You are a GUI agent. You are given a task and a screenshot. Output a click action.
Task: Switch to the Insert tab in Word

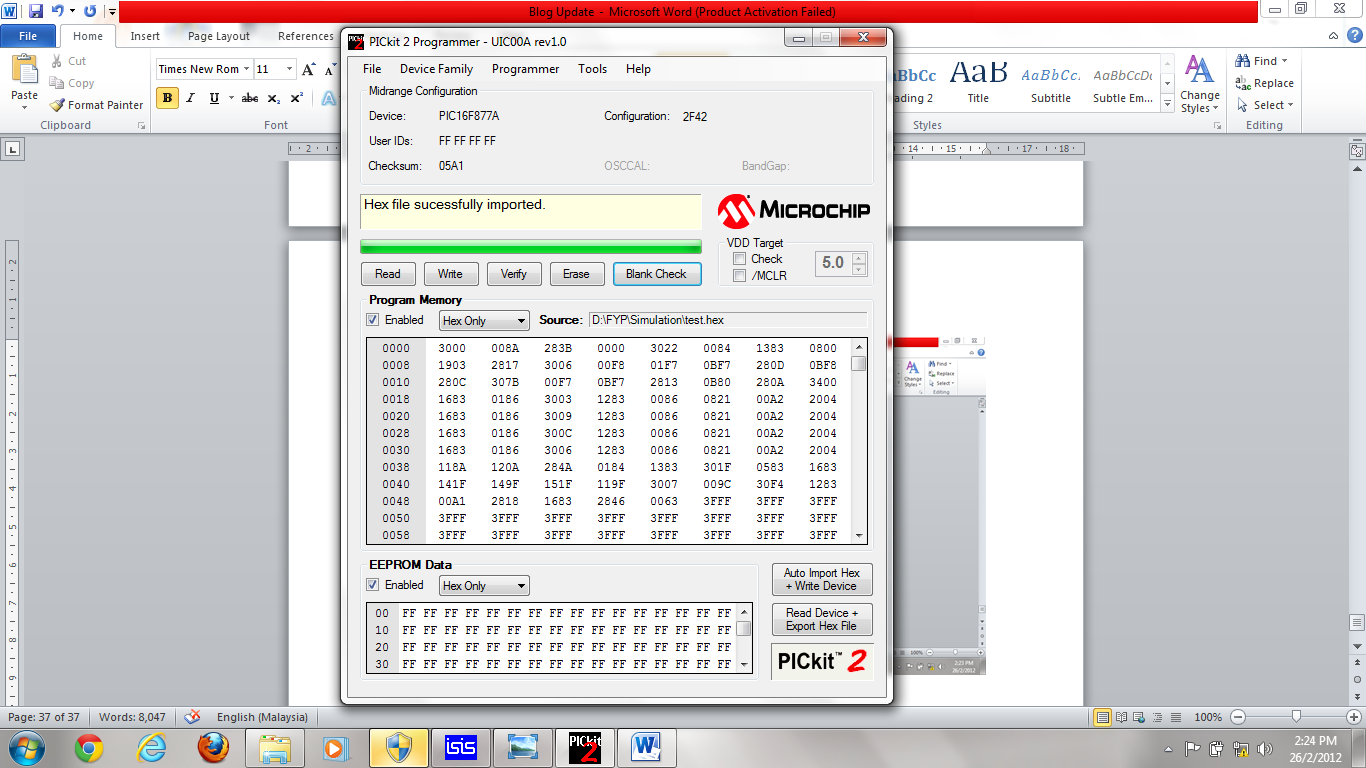(145, 36)
